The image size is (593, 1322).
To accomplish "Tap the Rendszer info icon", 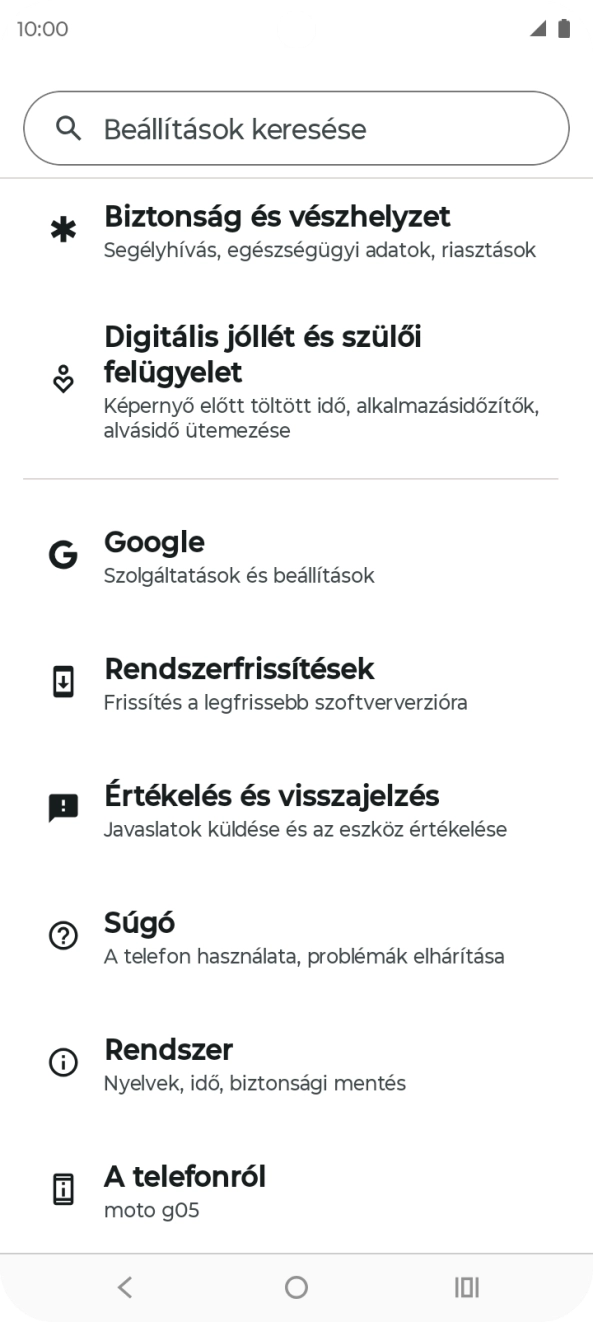I will pos(63,1062).
